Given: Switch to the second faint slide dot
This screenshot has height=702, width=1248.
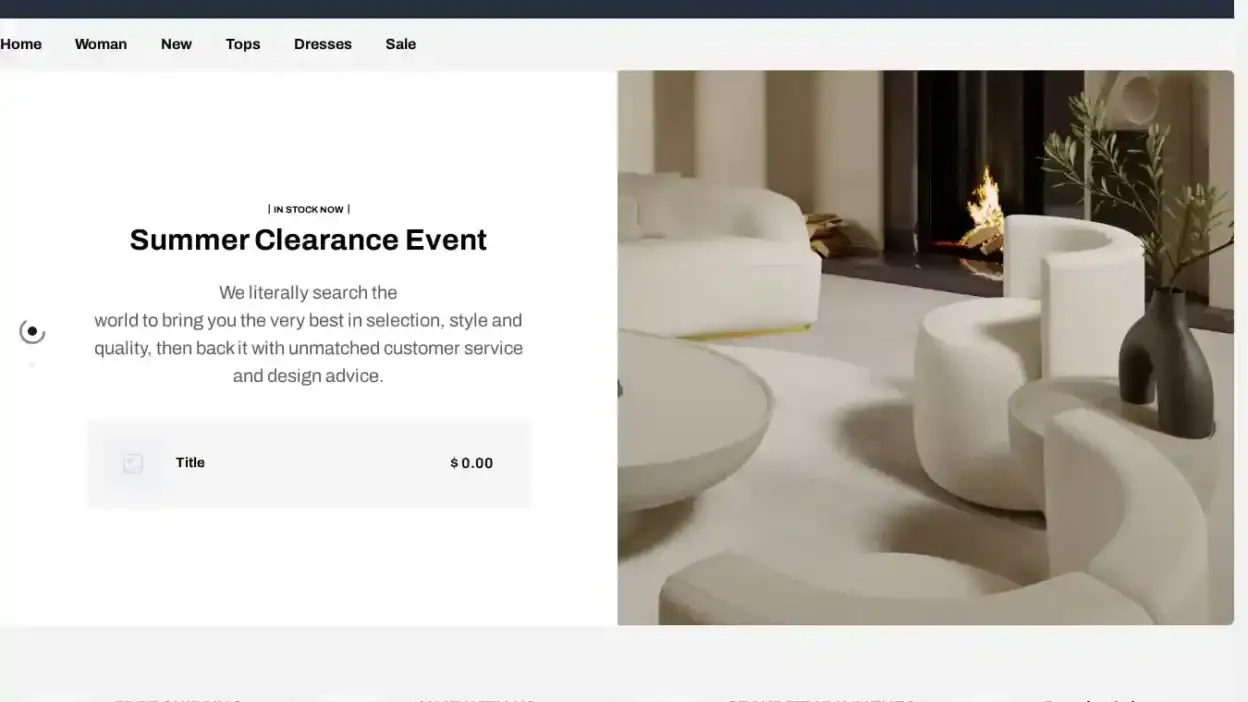Looking at the screenshot, I should click(x=32, y=365).
